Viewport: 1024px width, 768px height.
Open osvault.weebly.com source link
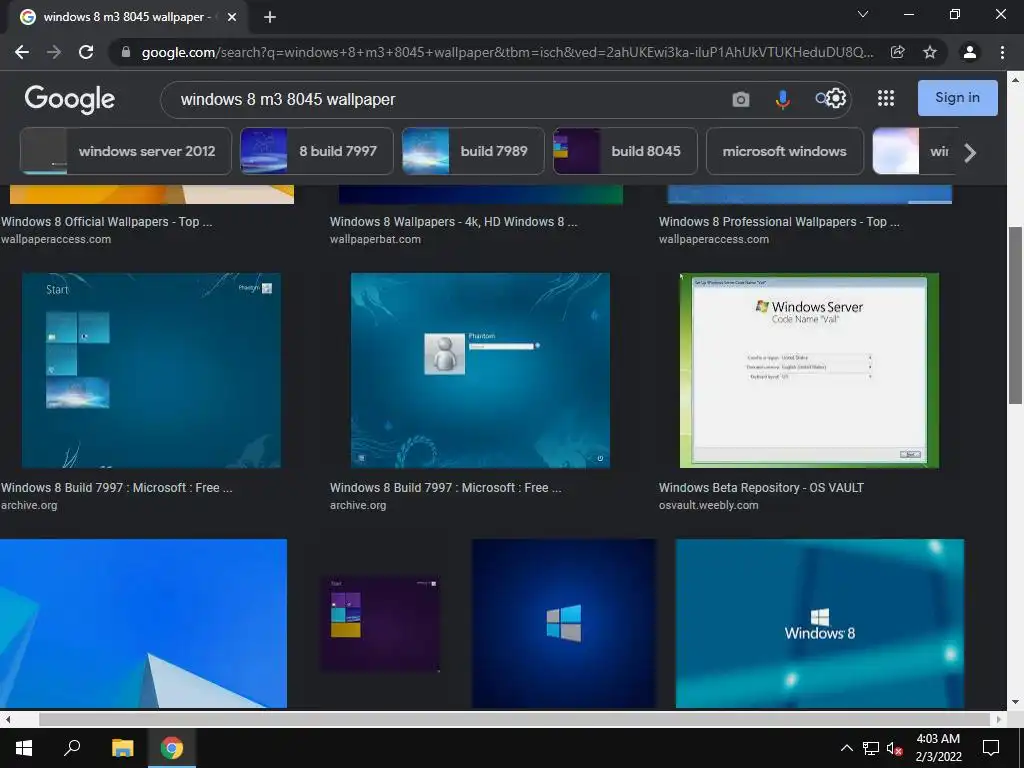pos(709,505)
